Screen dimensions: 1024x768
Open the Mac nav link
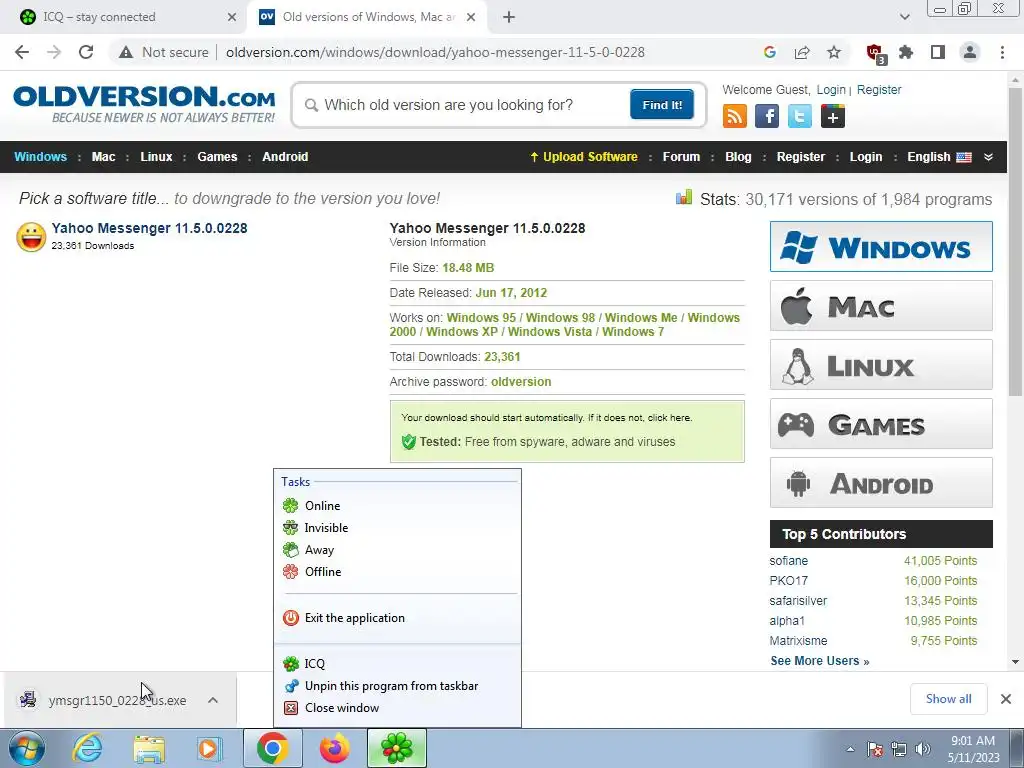pyautogui.click(x=103, y=157)
